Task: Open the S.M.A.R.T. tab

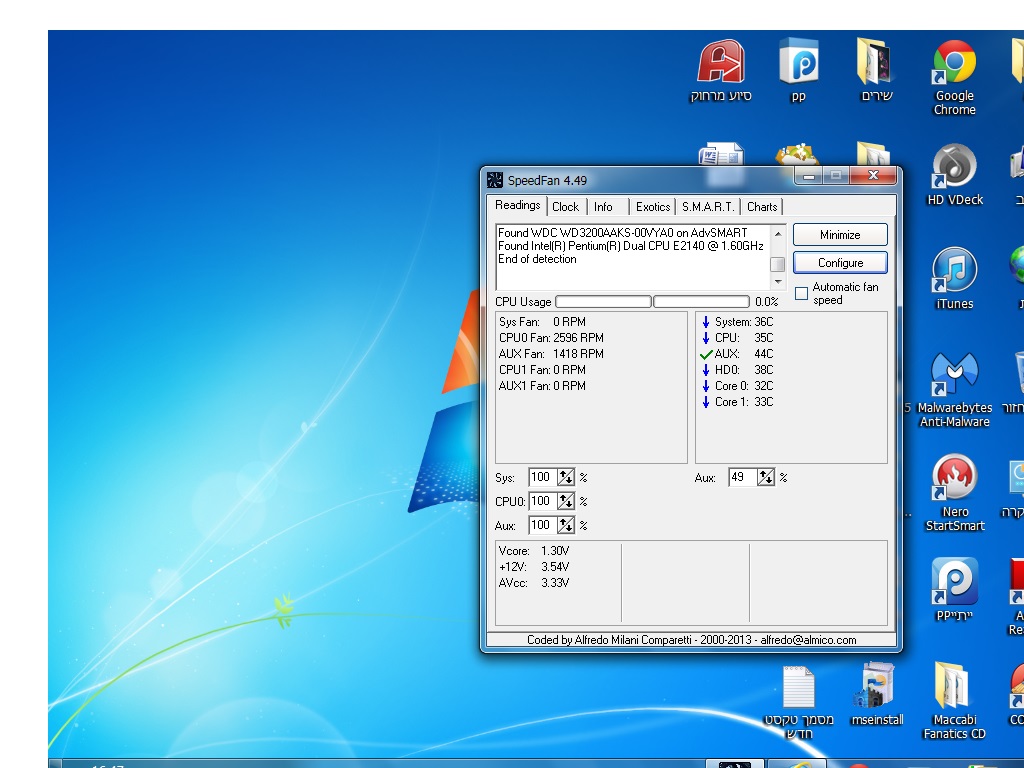Action: tap(707, 206)
